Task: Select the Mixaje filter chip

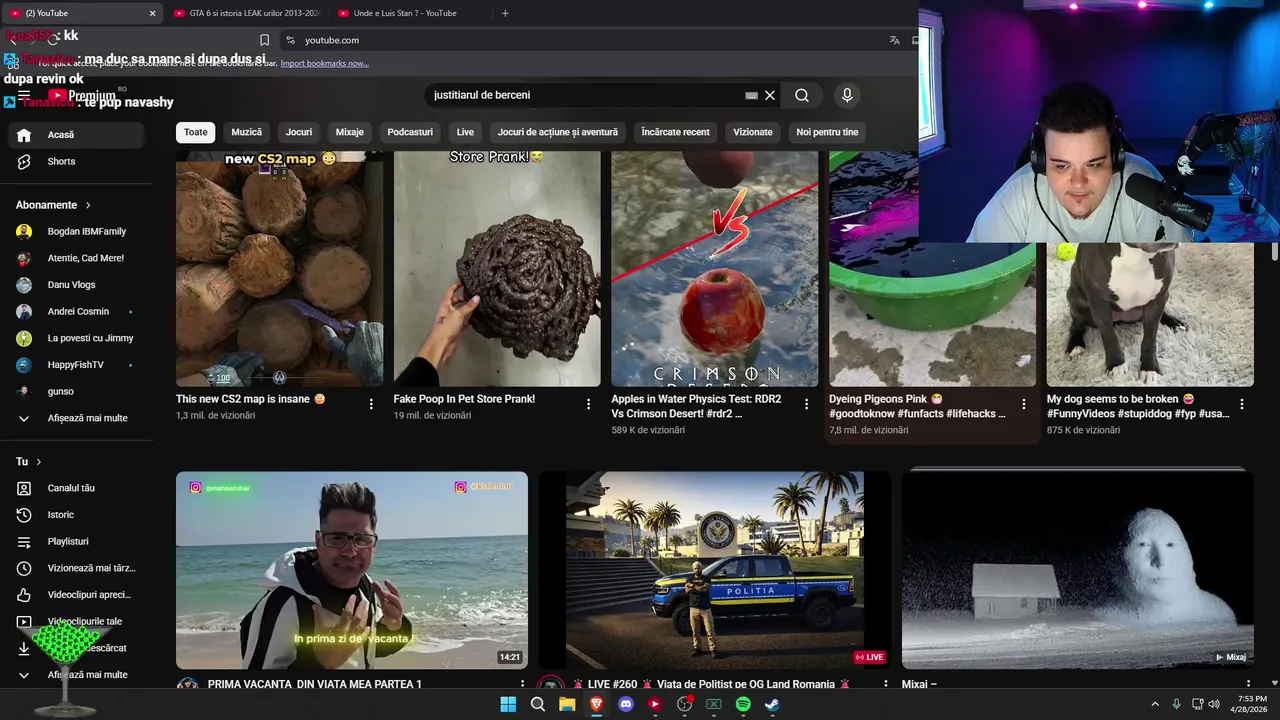Action: tap(350, 132)
